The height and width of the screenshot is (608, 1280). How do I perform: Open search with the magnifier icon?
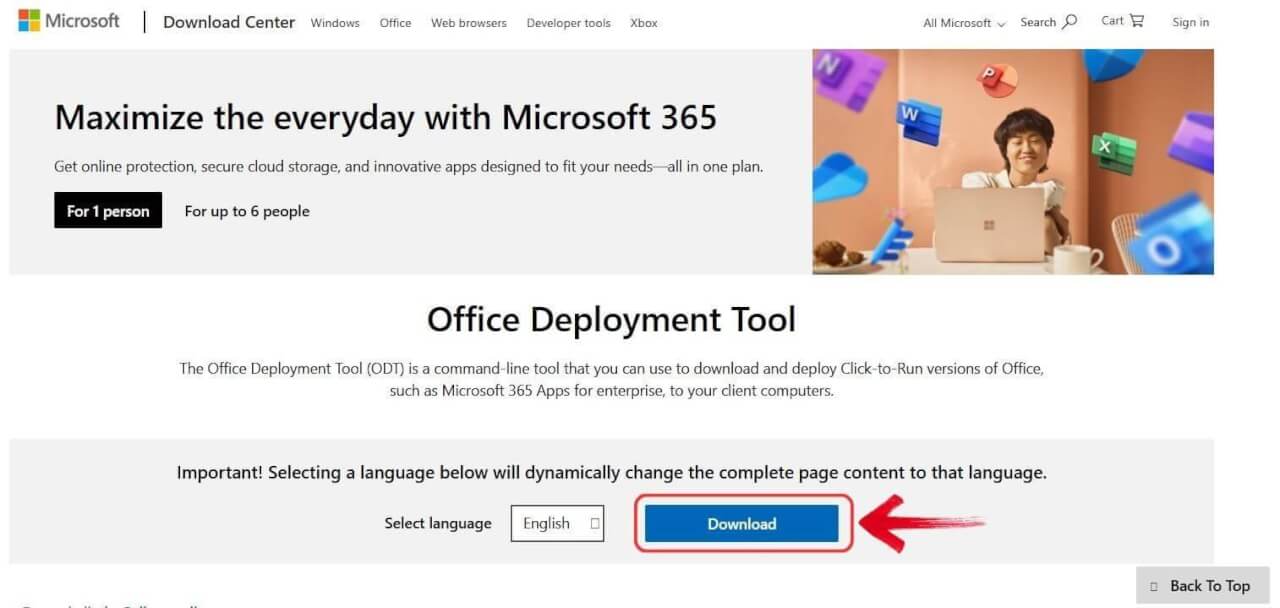1069,21
